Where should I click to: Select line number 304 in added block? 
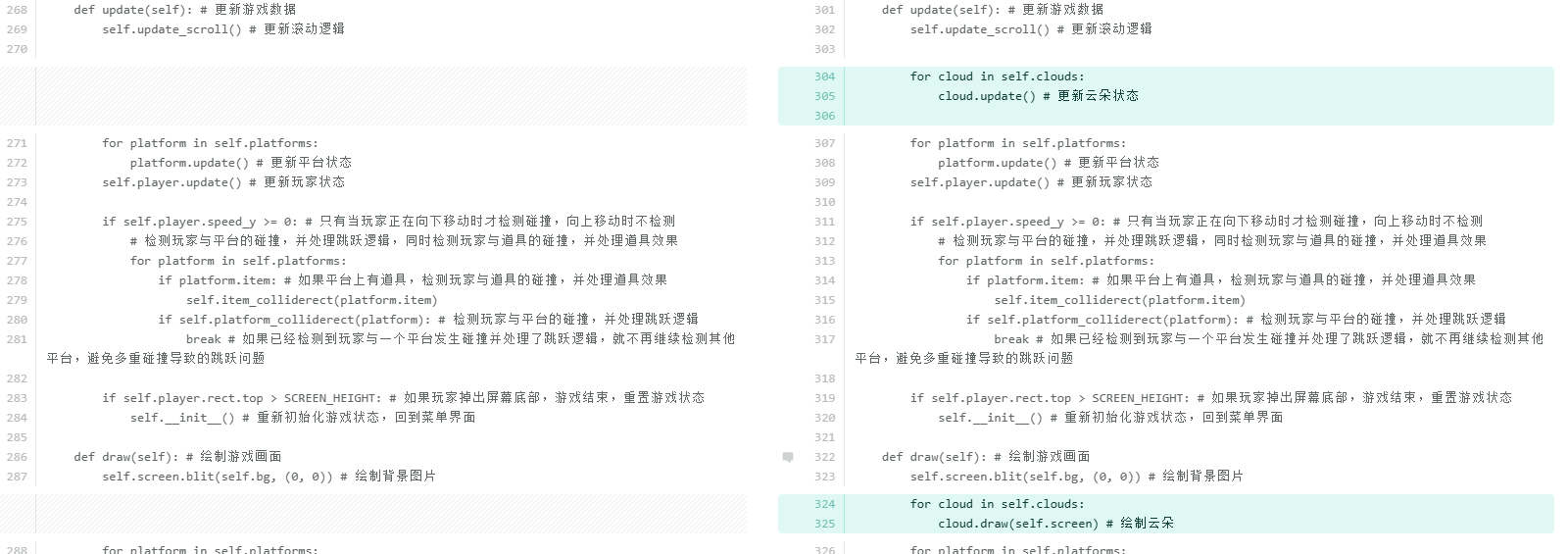pos(824,76)
